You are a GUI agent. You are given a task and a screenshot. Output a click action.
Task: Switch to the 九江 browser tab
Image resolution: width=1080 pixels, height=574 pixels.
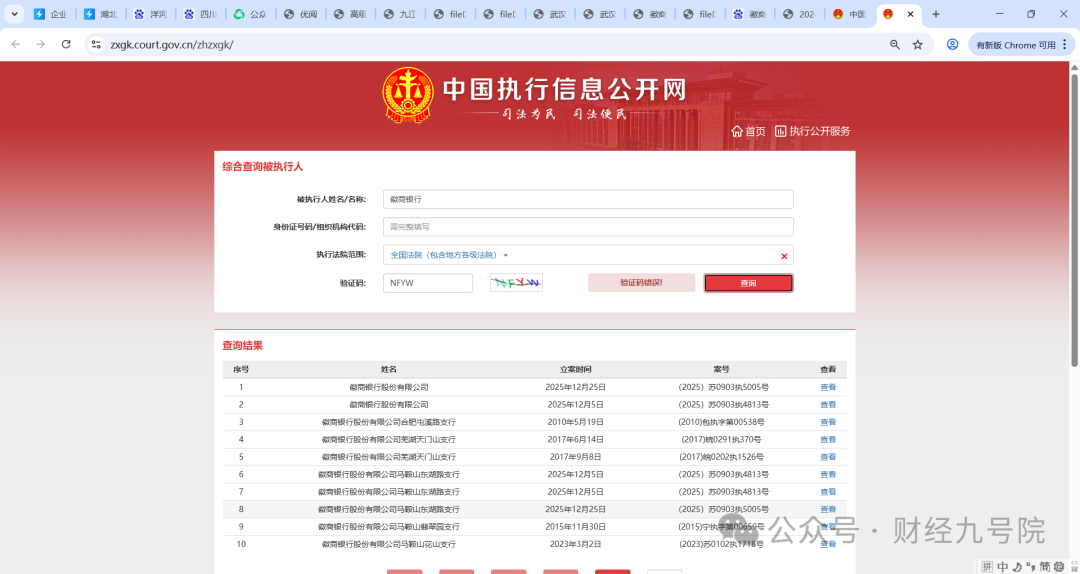pyautogui.click(x=400, y=14)
